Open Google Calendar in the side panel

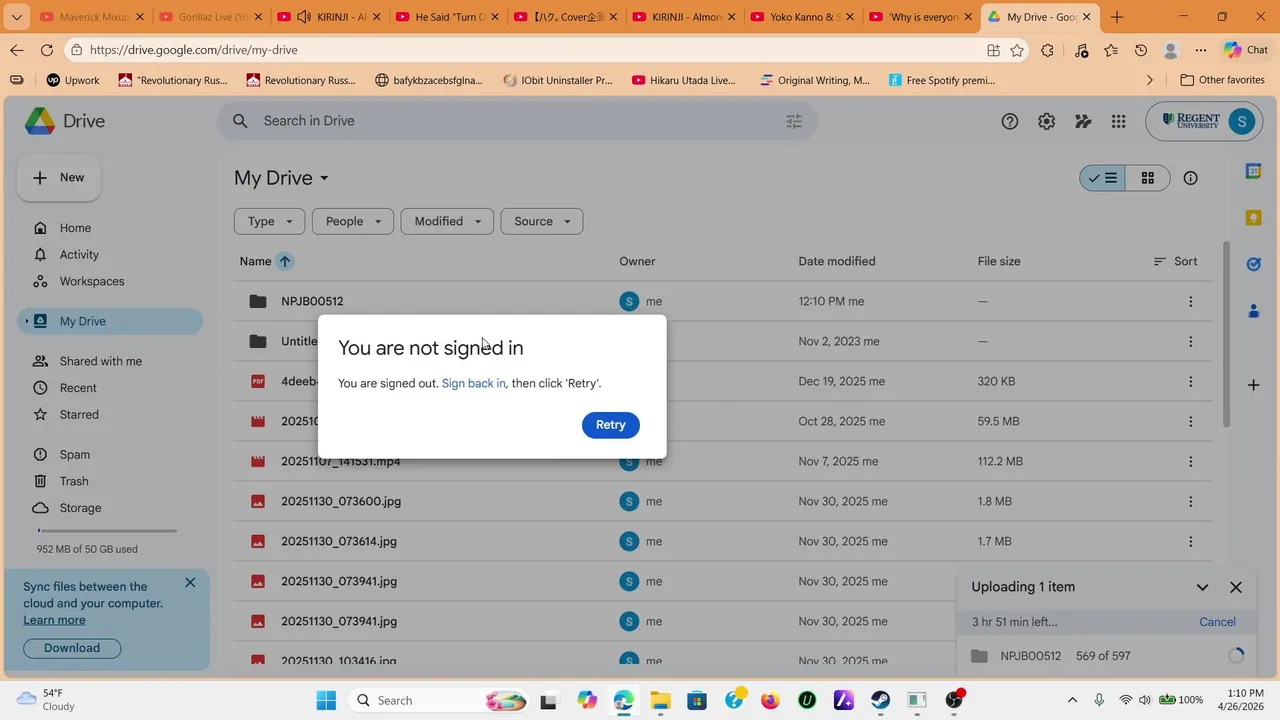click(x=1253, y=171)
